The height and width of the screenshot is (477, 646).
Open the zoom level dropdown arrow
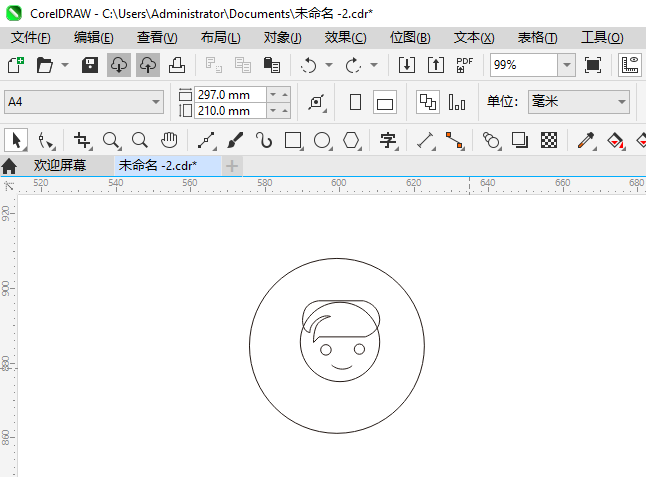(567, 65)
